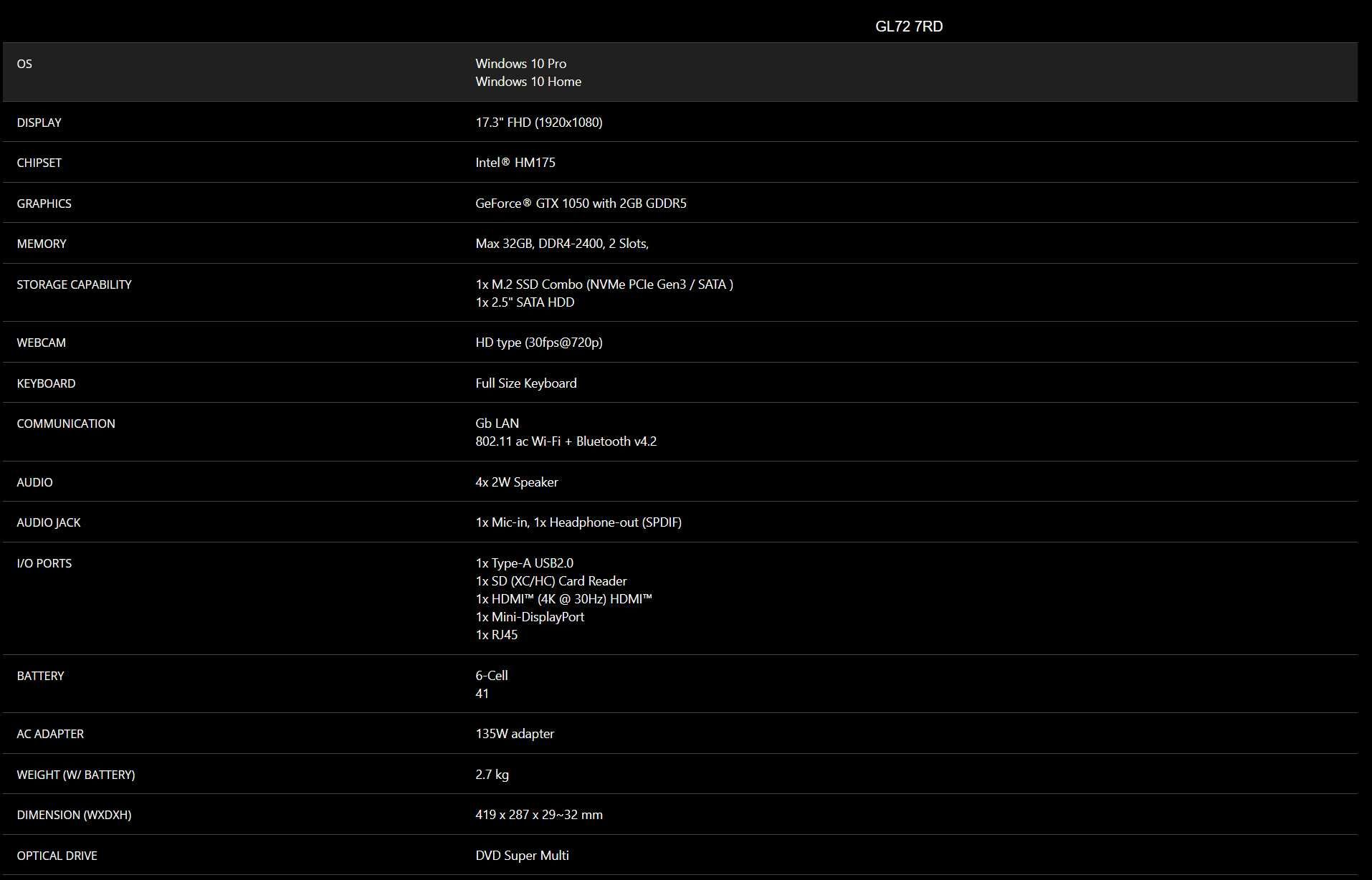The image size is (1372, 880).
Task: Select the Intel HM175 value
Action: tap(515, 163)
